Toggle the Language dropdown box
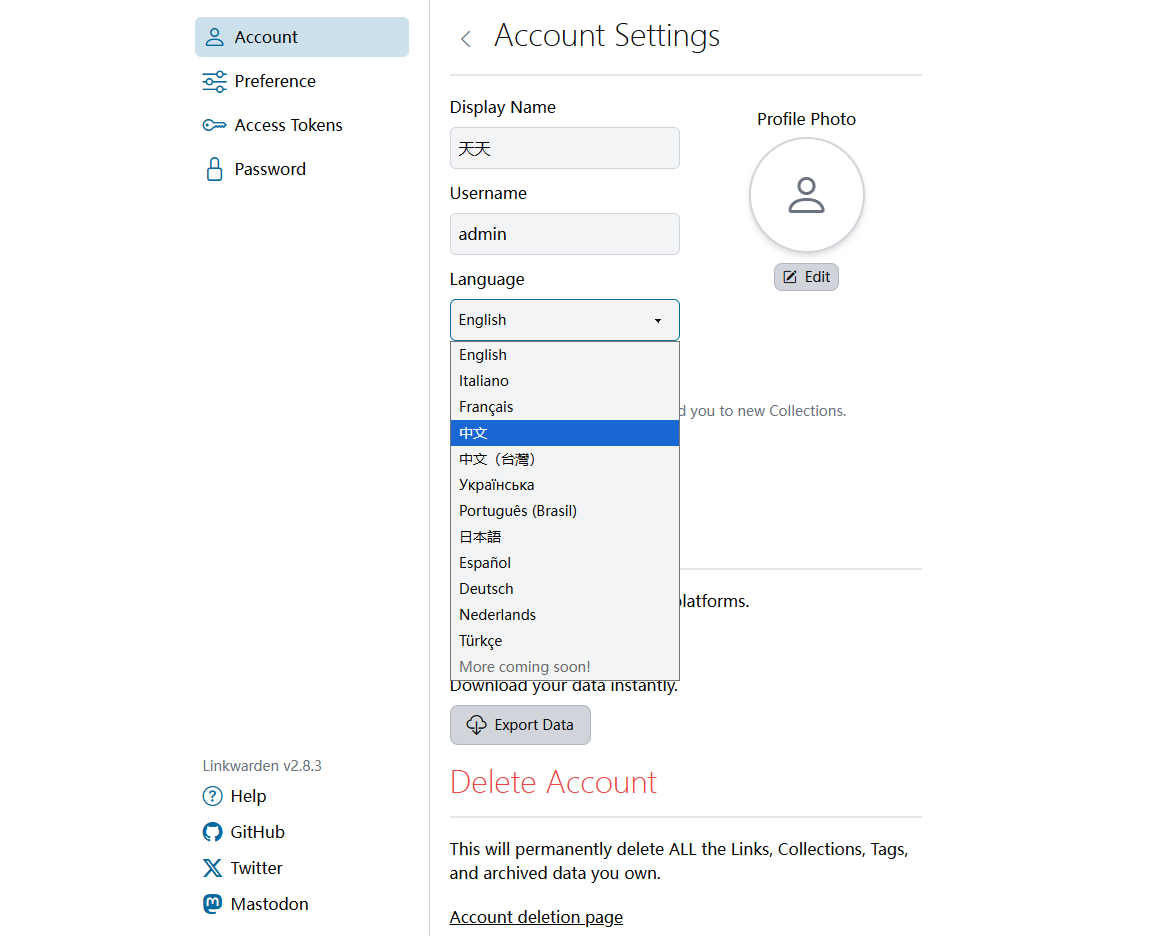The height and width of the screenshot is (936, 1170). point(564,320)
